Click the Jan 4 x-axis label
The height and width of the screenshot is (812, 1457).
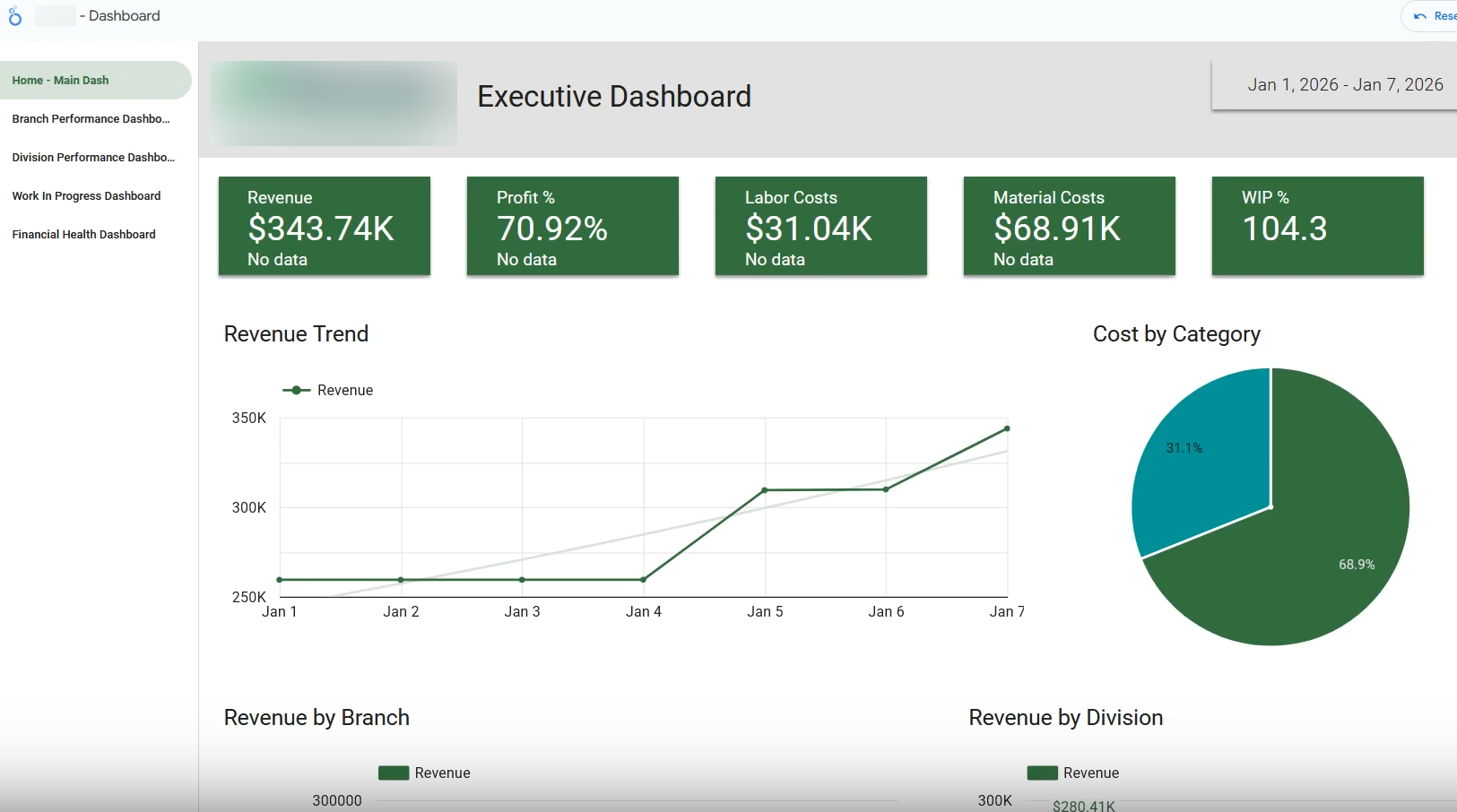pos(644,612)
